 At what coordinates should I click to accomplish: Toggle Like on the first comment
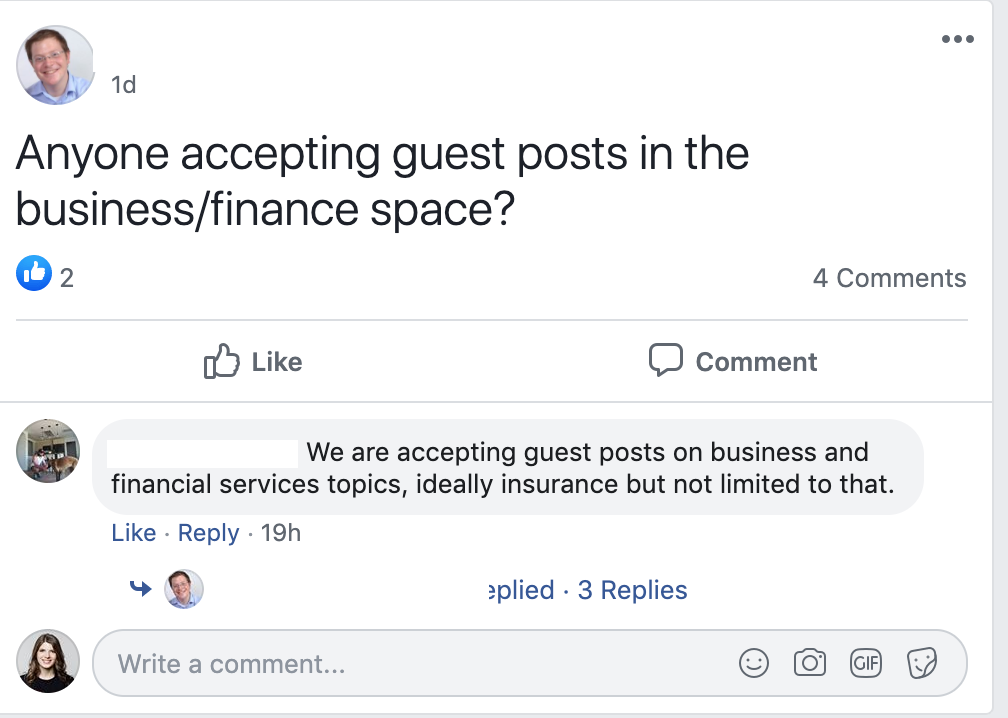[x=133, y=533]
